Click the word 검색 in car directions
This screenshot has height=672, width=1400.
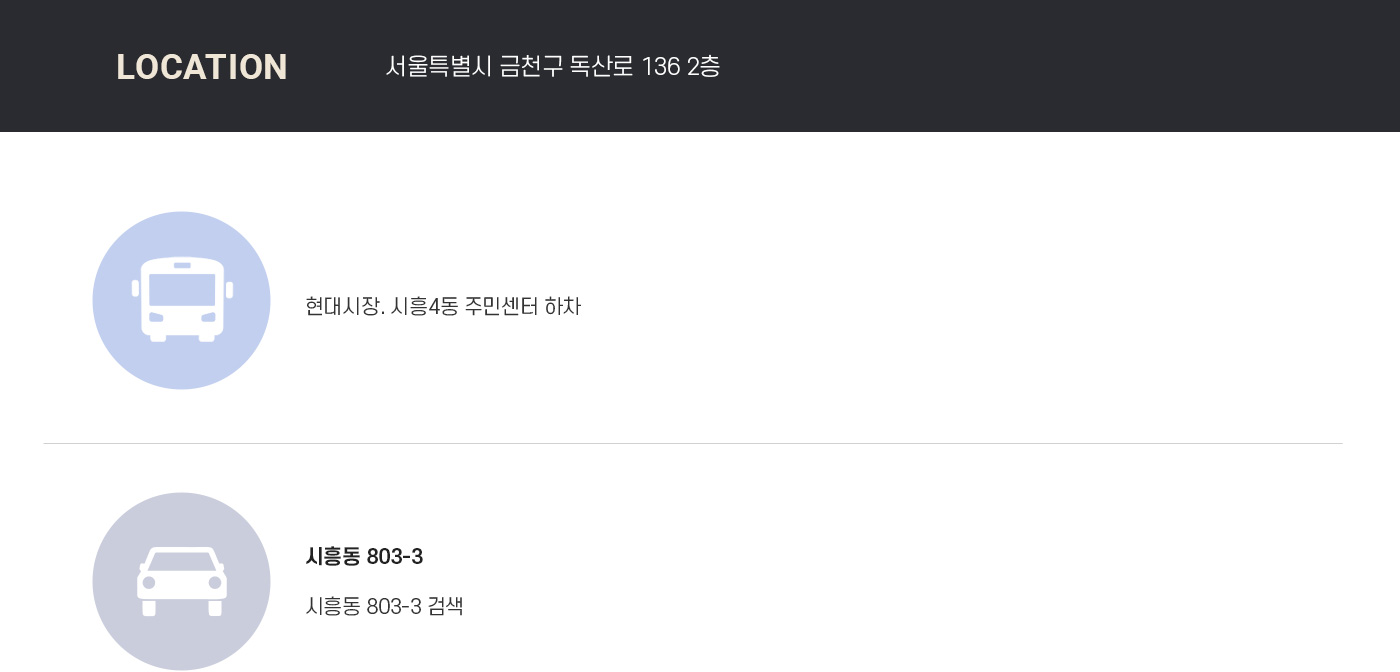coord(445,606)
